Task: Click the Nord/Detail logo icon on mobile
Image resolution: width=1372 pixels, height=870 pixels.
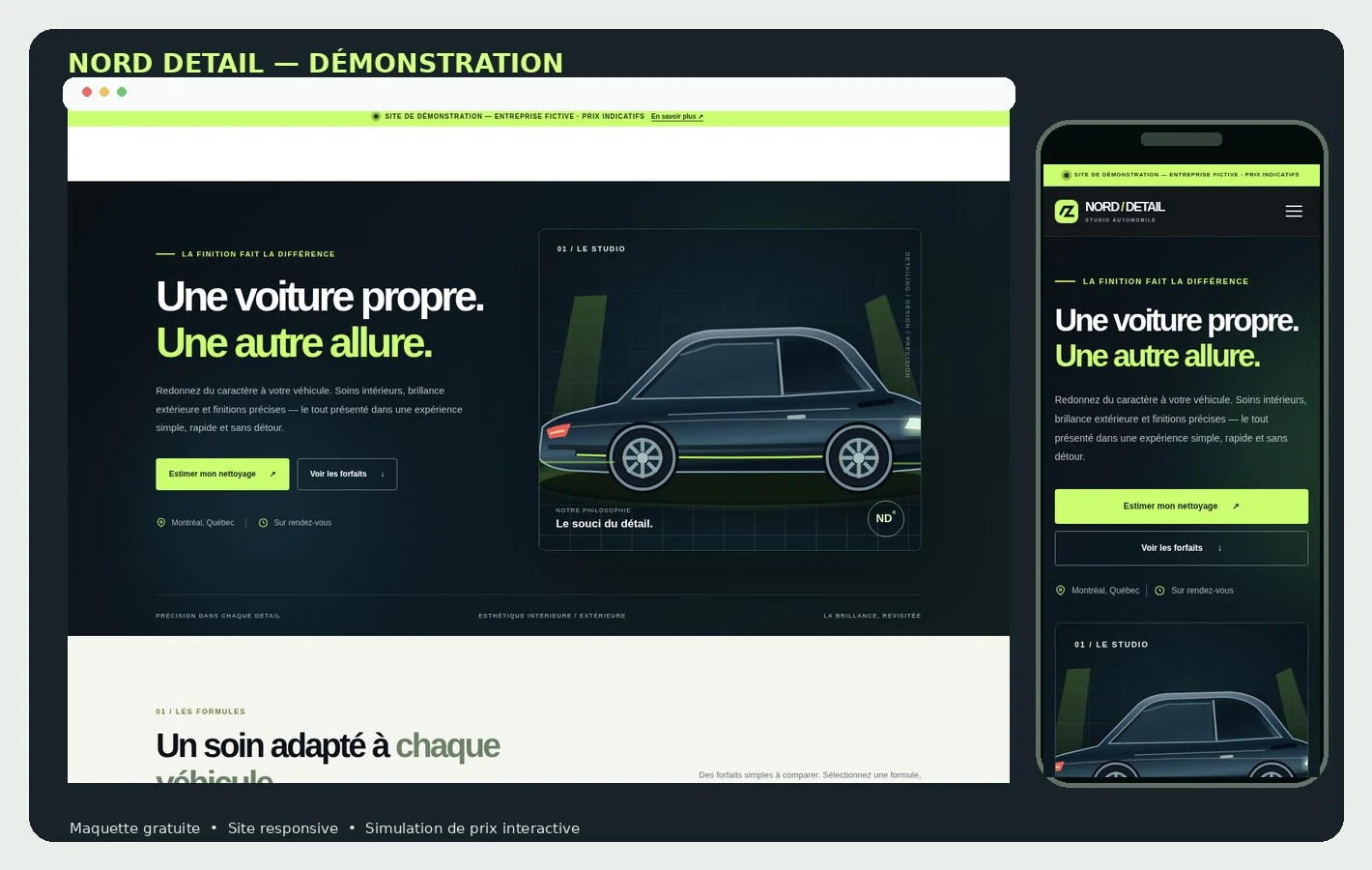Action: [x=1067, y=212]
